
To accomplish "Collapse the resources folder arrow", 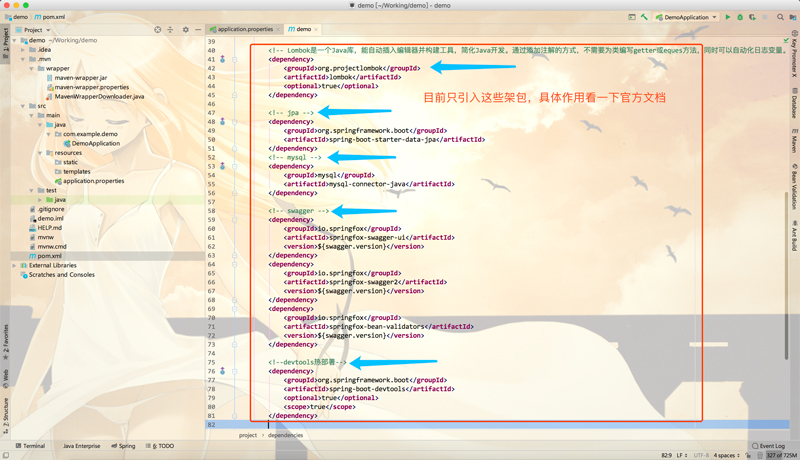I will [x=40, y=153].
